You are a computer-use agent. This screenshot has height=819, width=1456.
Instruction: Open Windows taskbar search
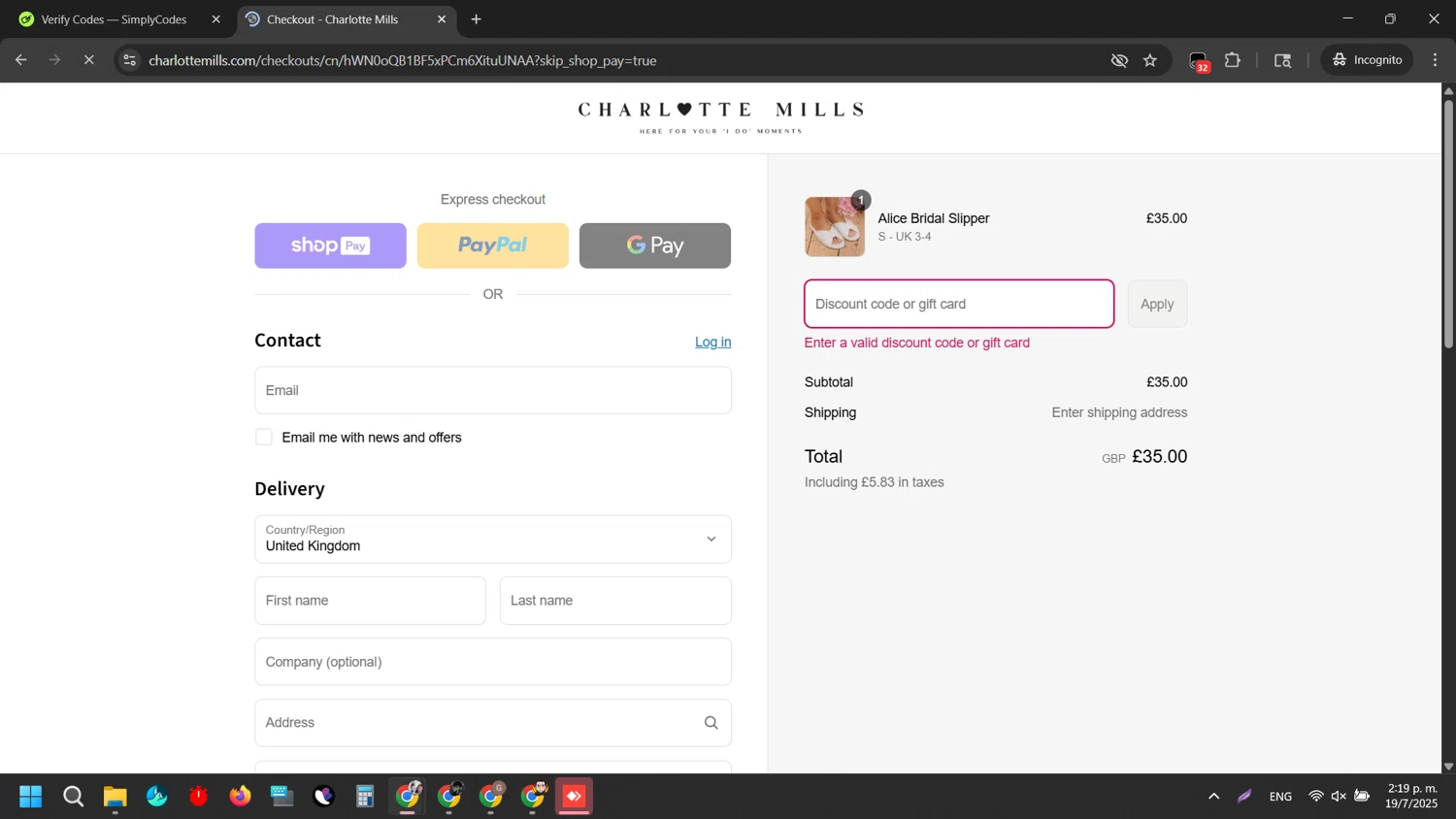[73, 797]
